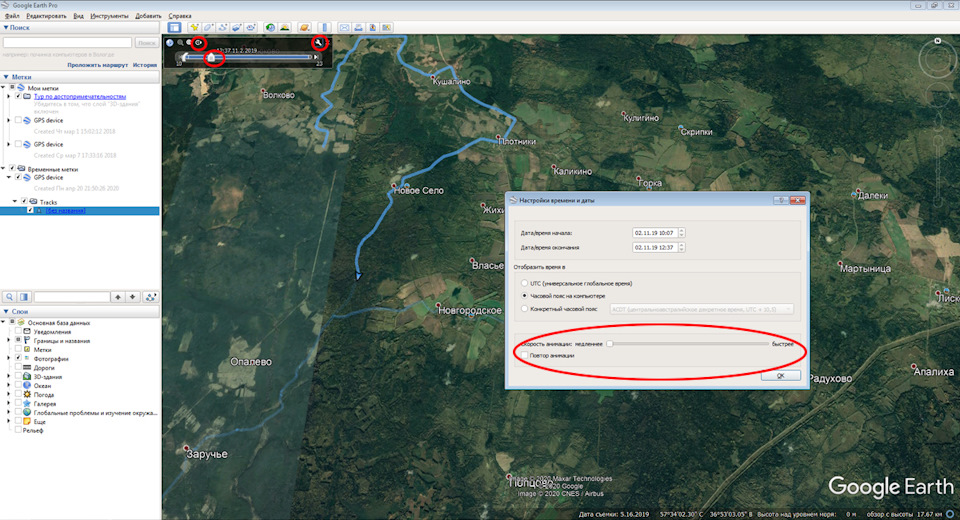Open the 'Редактировать' menu
960x520 pixels.
47,16
